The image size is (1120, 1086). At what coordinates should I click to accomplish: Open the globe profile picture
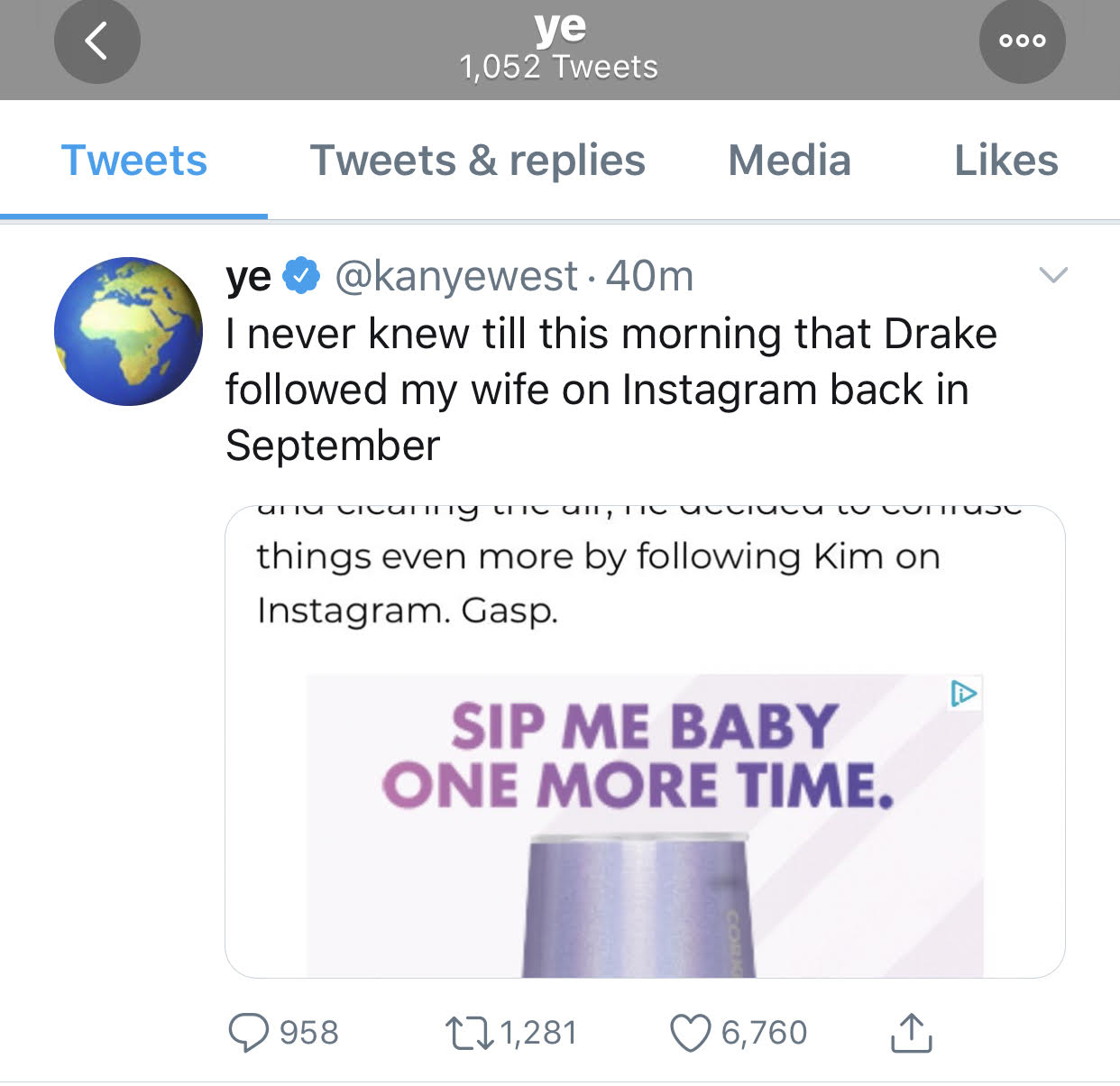128,331
